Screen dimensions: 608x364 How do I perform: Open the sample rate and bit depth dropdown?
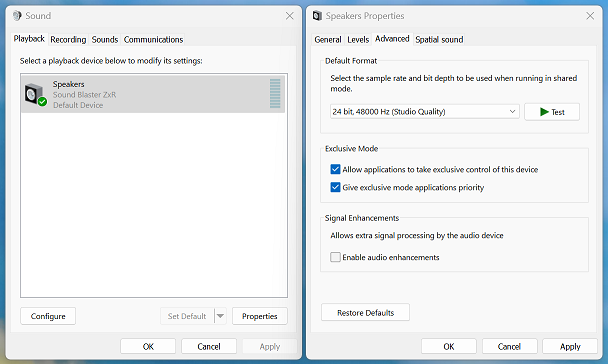pos(425,112)
